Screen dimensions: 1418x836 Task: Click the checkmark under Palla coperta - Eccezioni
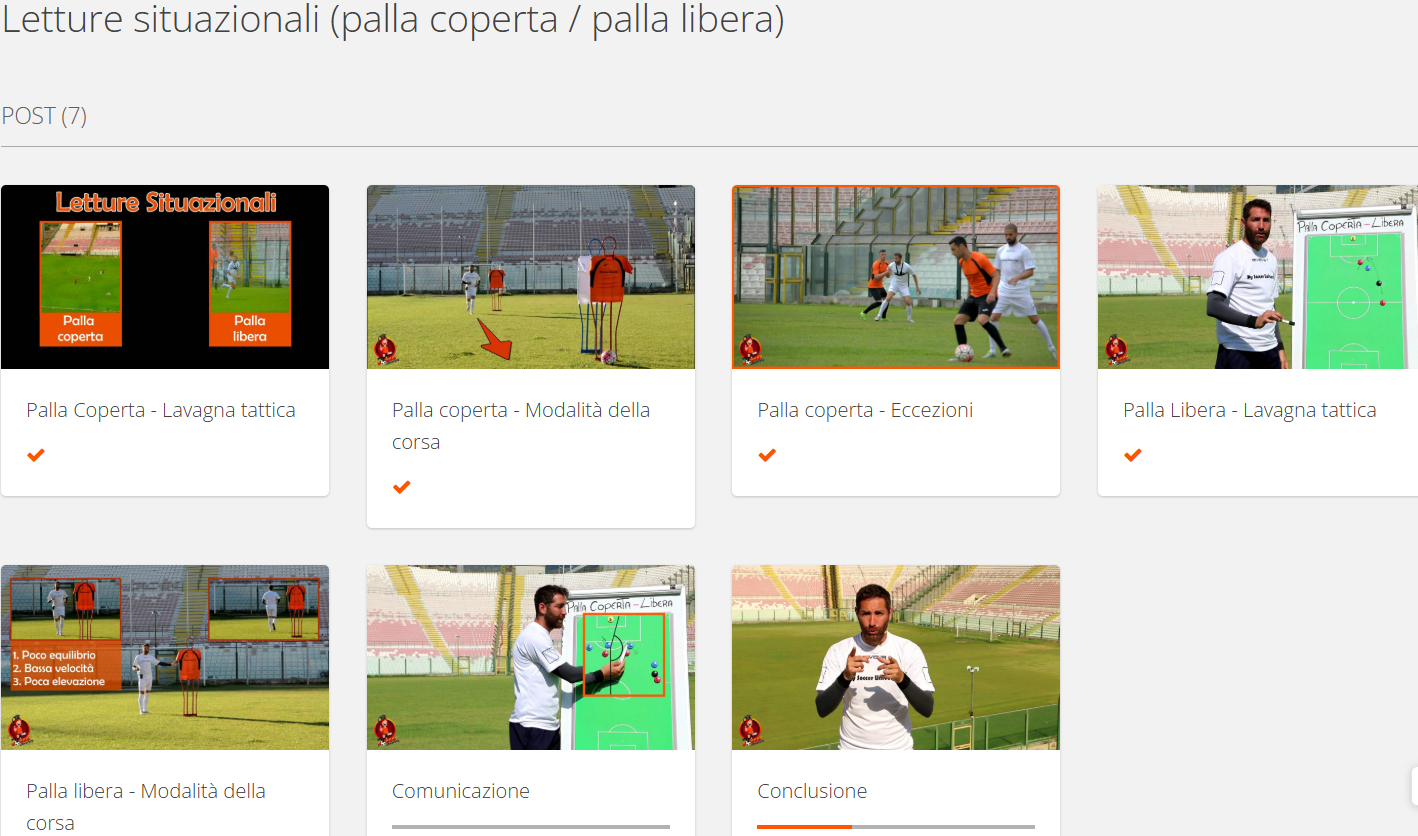767,455
